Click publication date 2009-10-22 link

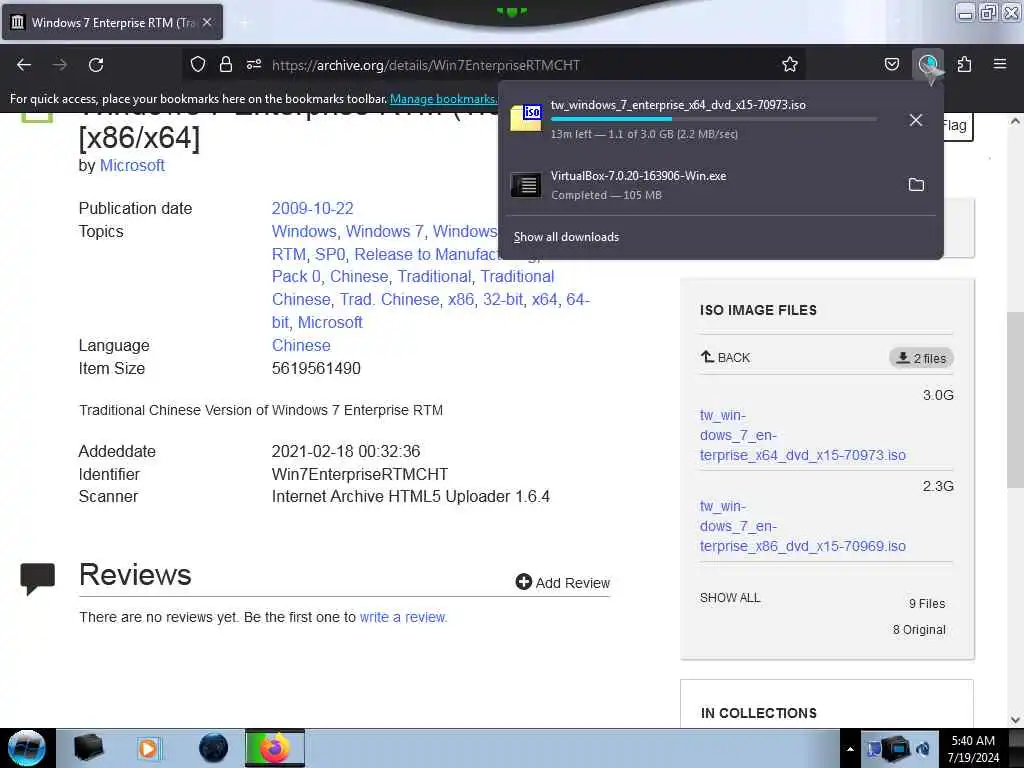[x=312, y=208]
